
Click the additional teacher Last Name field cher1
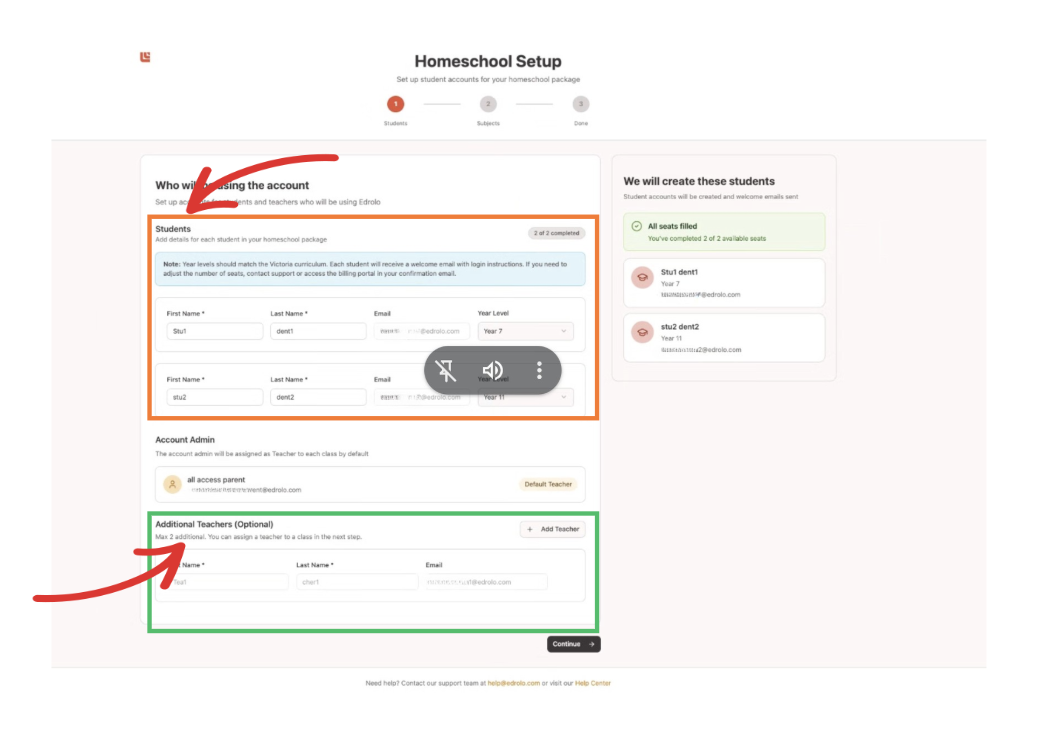(356, 582)
